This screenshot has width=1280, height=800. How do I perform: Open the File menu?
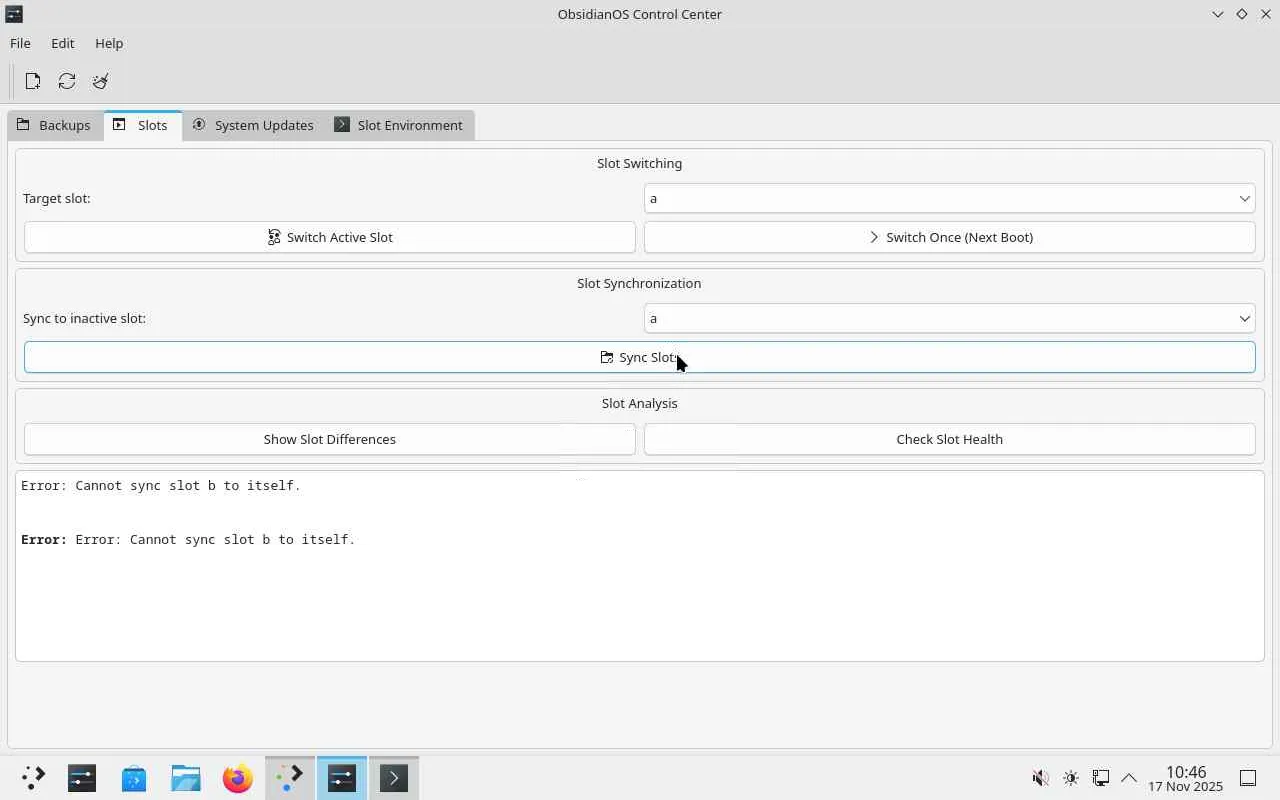(x=20, y=43)
